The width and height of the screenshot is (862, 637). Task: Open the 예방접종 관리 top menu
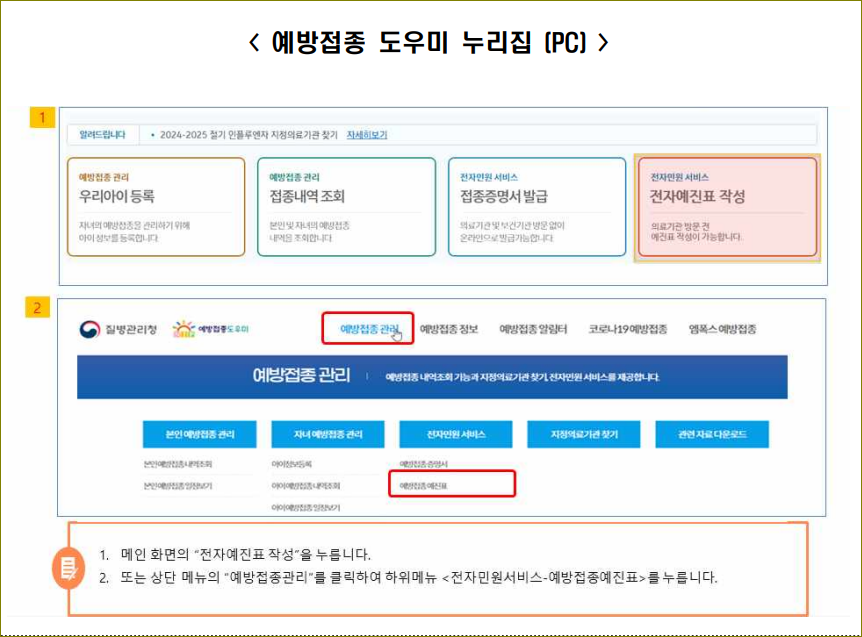(368, 329)
